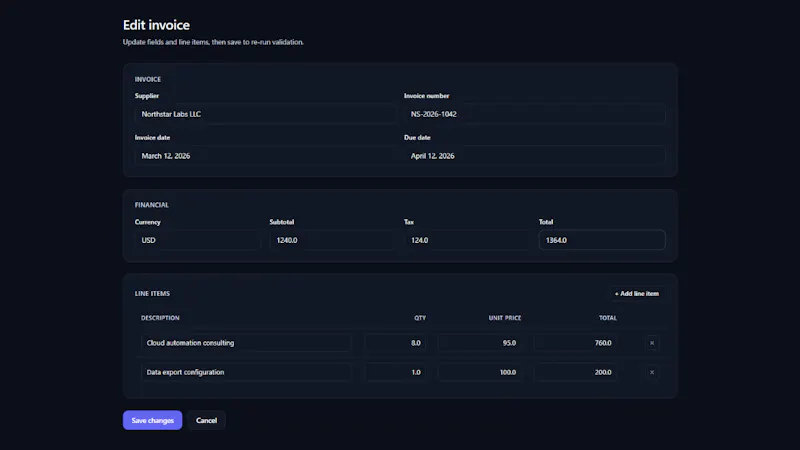The height and width of the screenshot is (450, 800).
Task: Click into the Subtotal field
Action: pyautogui.click(x=332, y=240)
